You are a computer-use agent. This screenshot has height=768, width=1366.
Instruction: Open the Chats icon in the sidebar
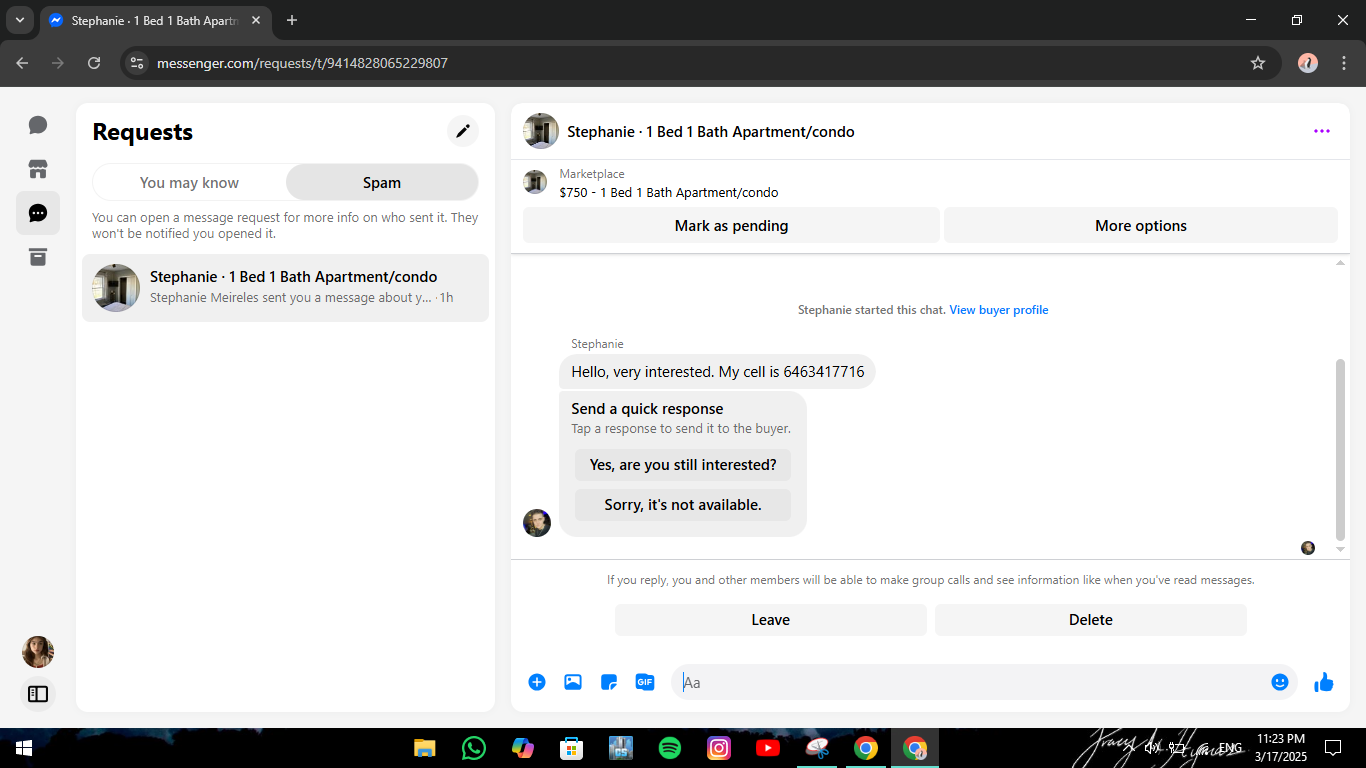38,125
